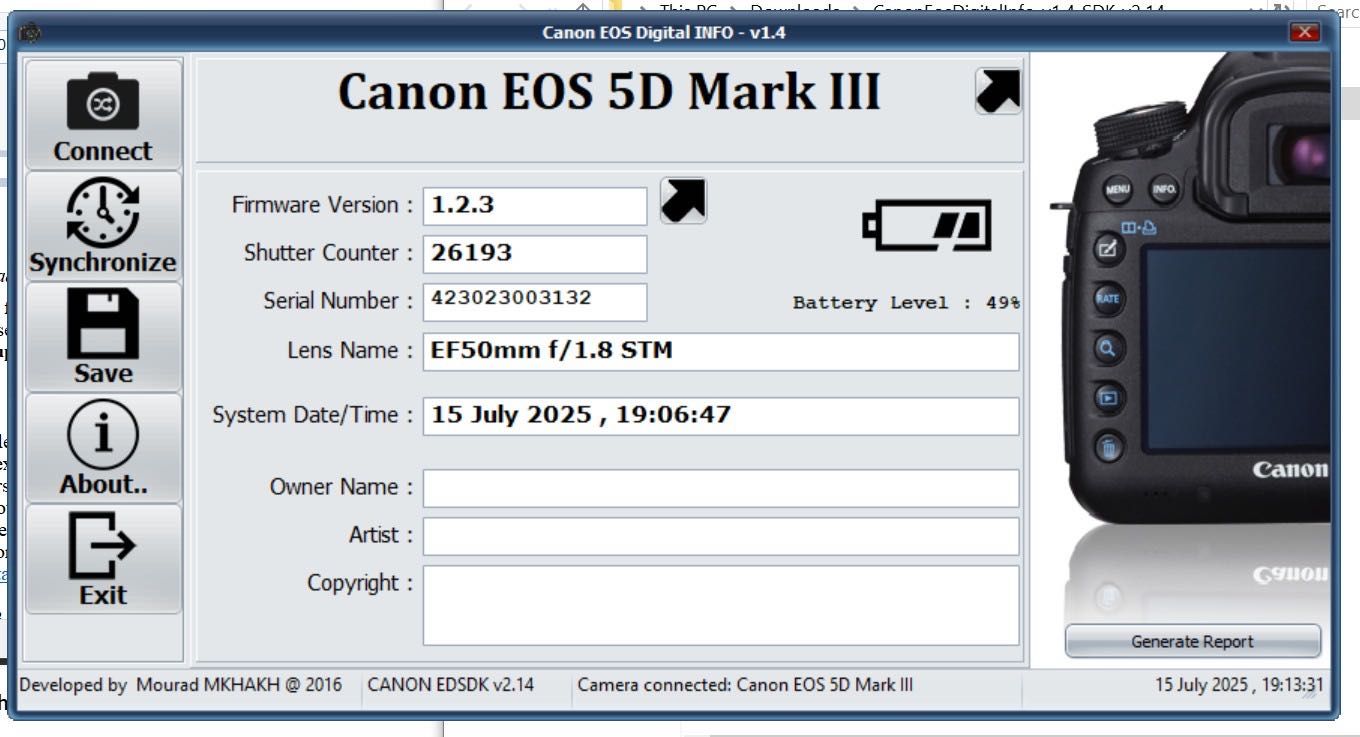This screenshot has height=737, width=1360.
Task: Click the 'Lens Name :' label
Action: 350,351
